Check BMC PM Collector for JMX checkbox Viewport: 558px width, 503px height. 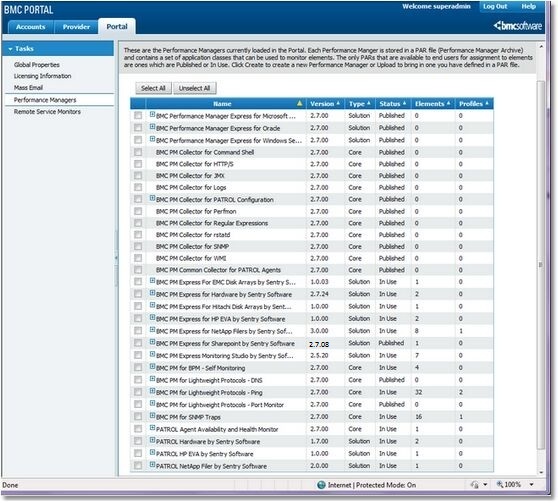[138, 175]
